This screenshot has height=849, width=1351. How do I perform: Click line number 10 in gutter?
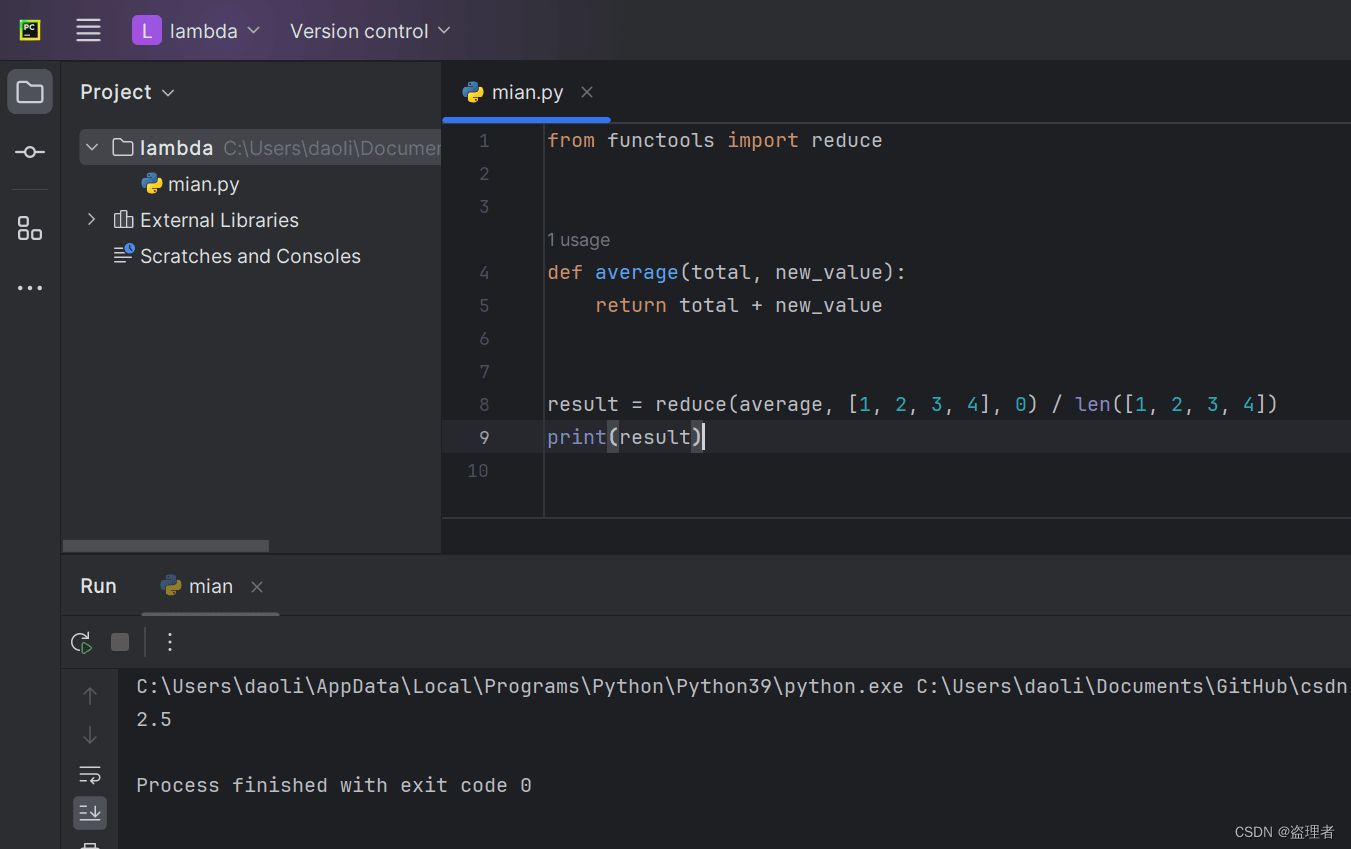tap(478, 470)
